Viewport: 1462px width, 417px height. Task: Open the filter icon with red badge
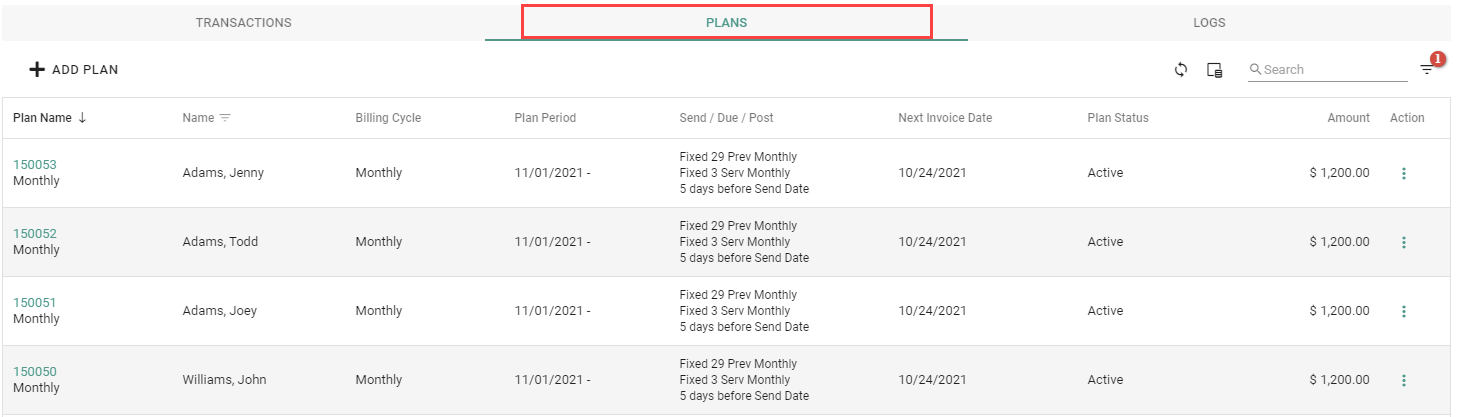click(1427, 69)
